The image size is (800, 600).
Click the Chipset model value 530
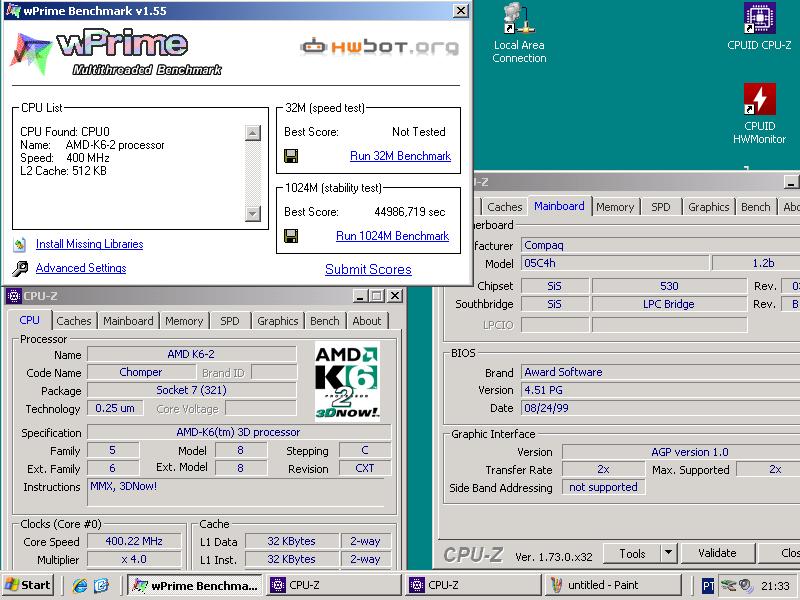point(669,286)
